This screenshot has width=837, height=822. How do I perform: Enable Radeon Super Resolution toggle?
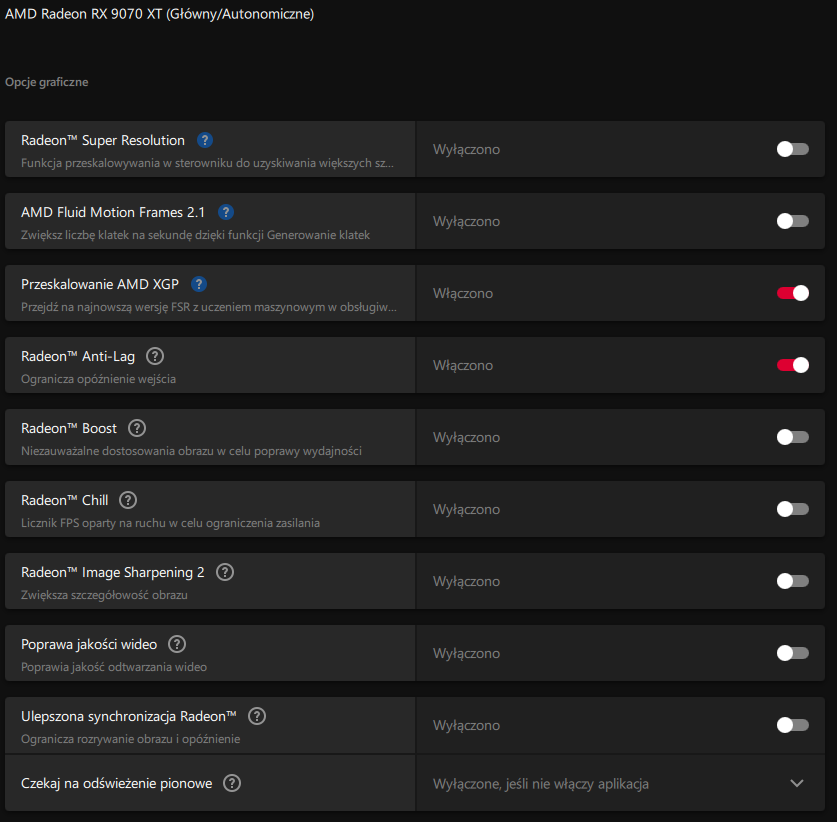click(792, 149)
